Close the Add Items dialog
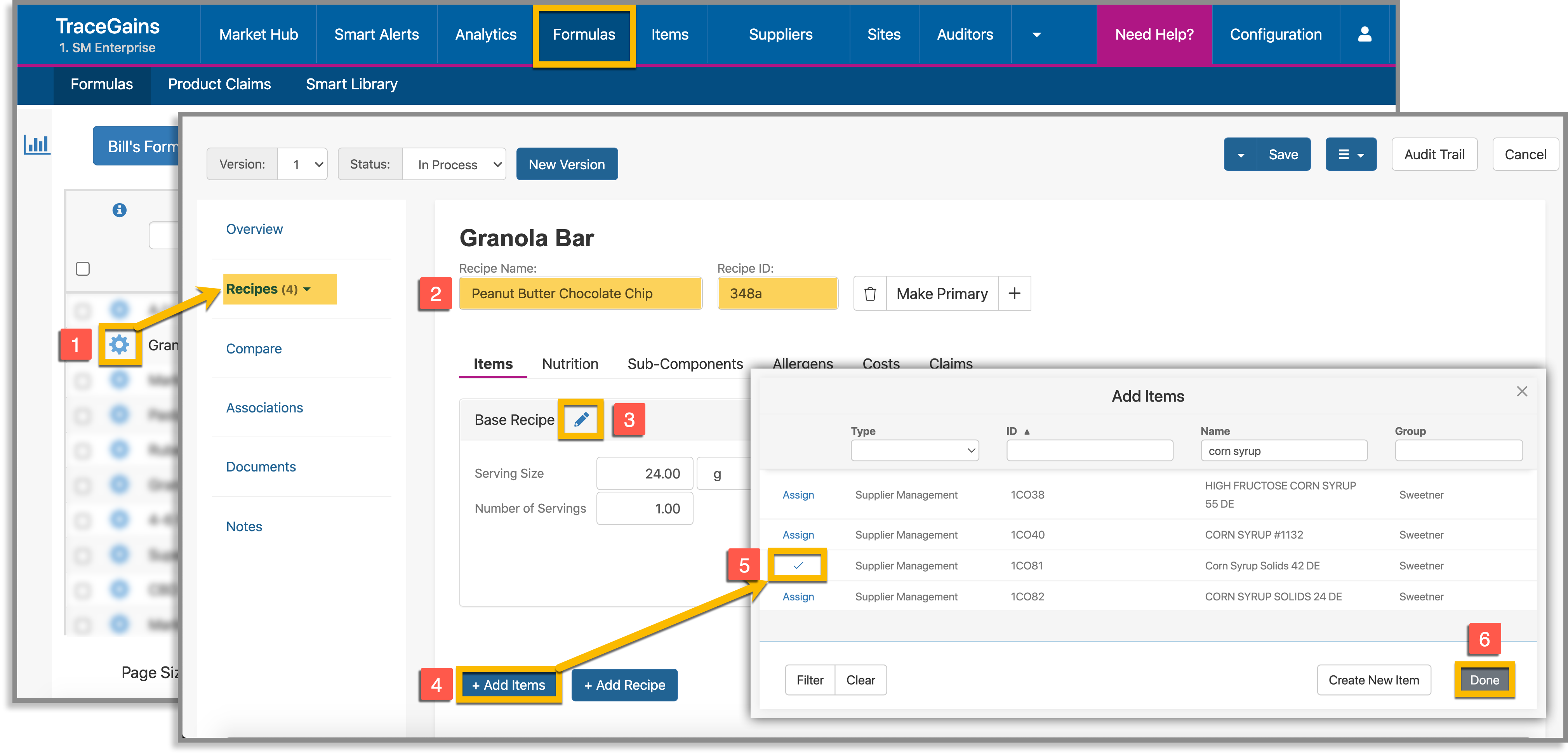 click(x=1522, y=391)
